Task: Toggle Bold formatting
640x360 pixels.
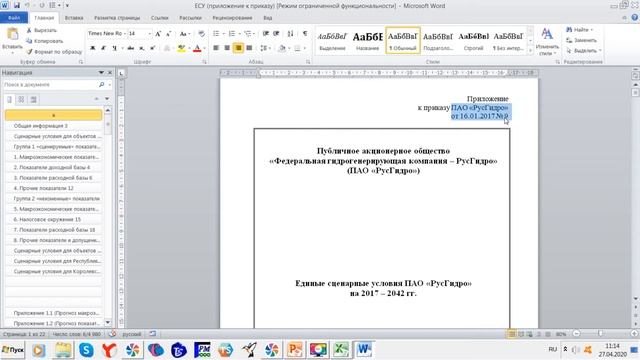Action: coord(93,48)
